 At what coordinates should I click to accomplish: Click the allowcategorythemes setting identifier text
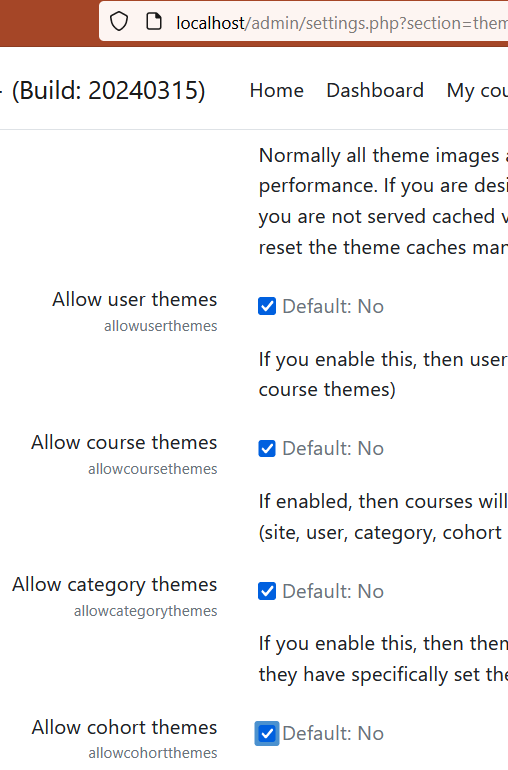pos(145,611)
